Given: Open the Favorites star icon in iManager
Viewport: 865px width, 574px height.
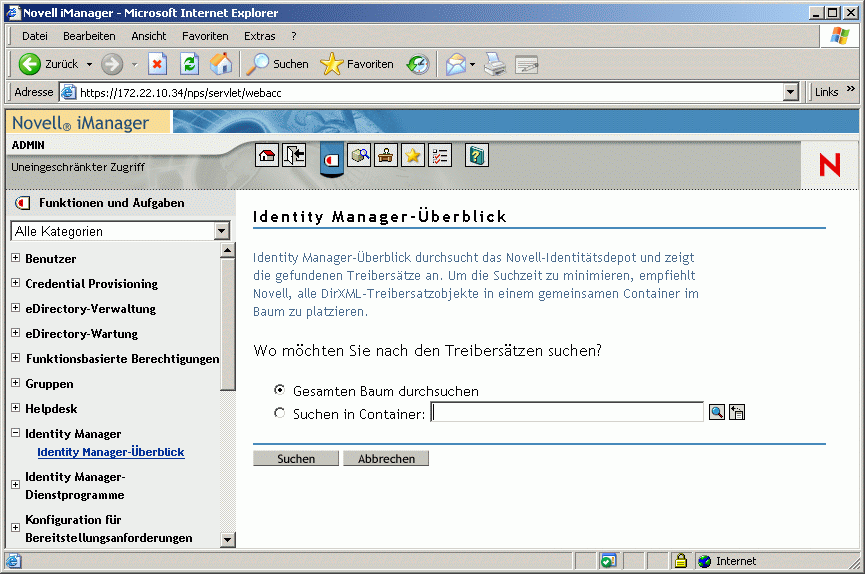Looking at the screenshot, I should 413,156.
